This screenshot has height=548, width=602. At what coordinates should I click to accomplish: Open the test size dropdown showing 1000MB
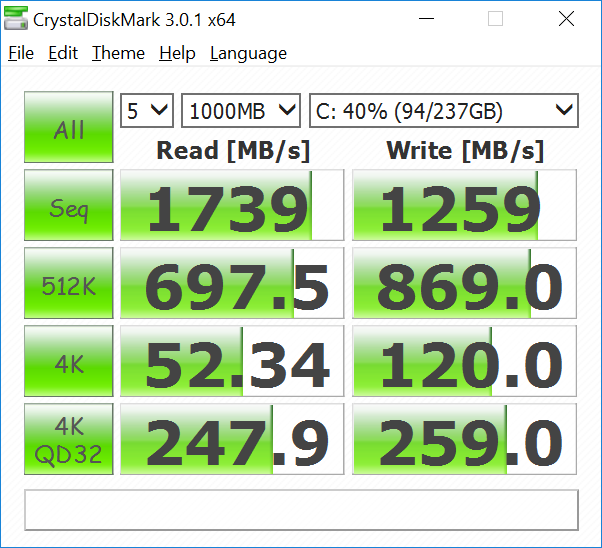tap(241, 111)
